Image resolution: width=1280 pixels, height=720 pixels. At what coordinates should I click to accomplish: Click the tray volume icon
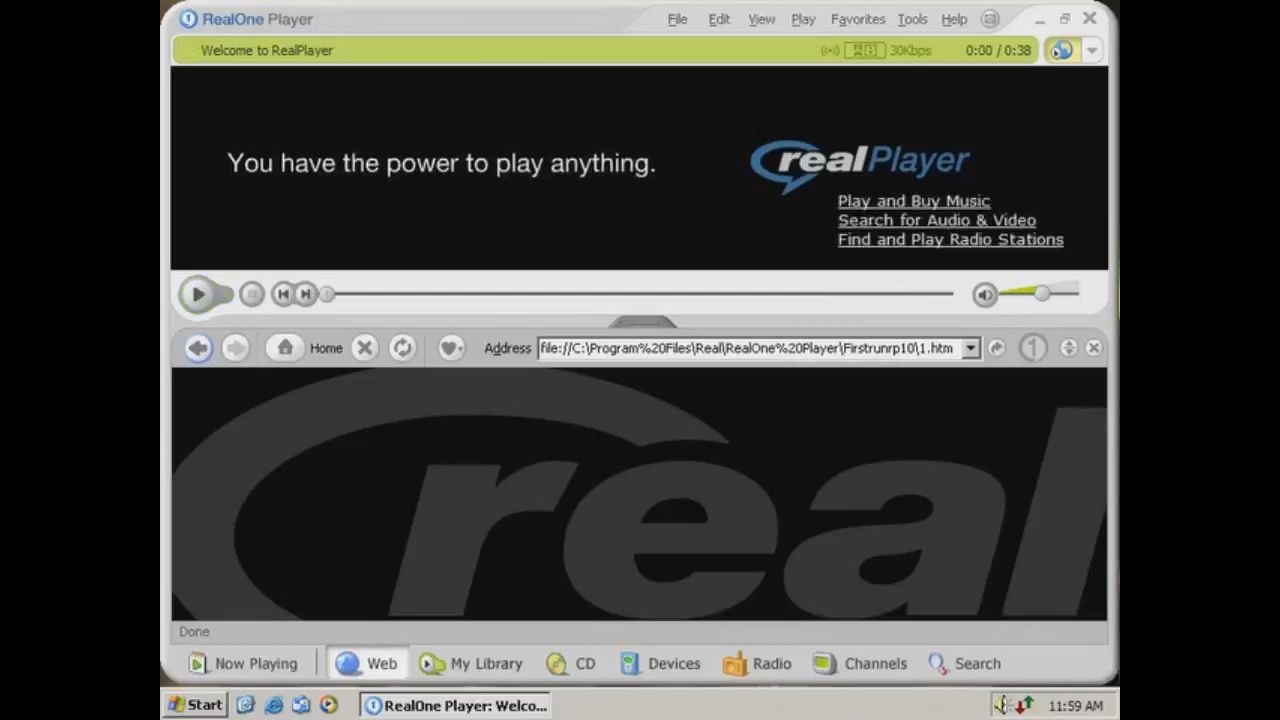click(1004, 705)
